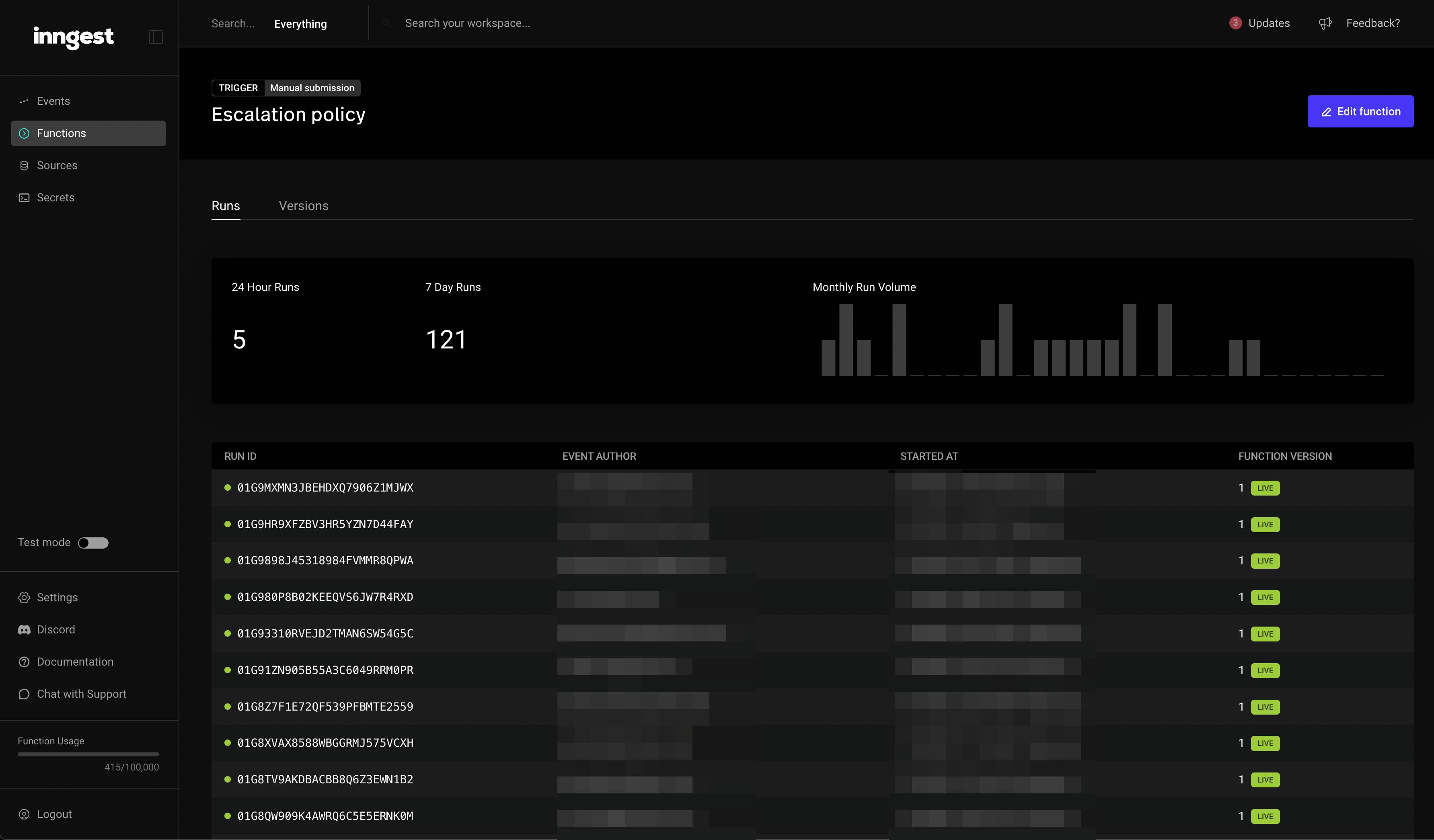Click the Logout user icon
This screenshot has height=840, width=1434.
coord(24,814)
